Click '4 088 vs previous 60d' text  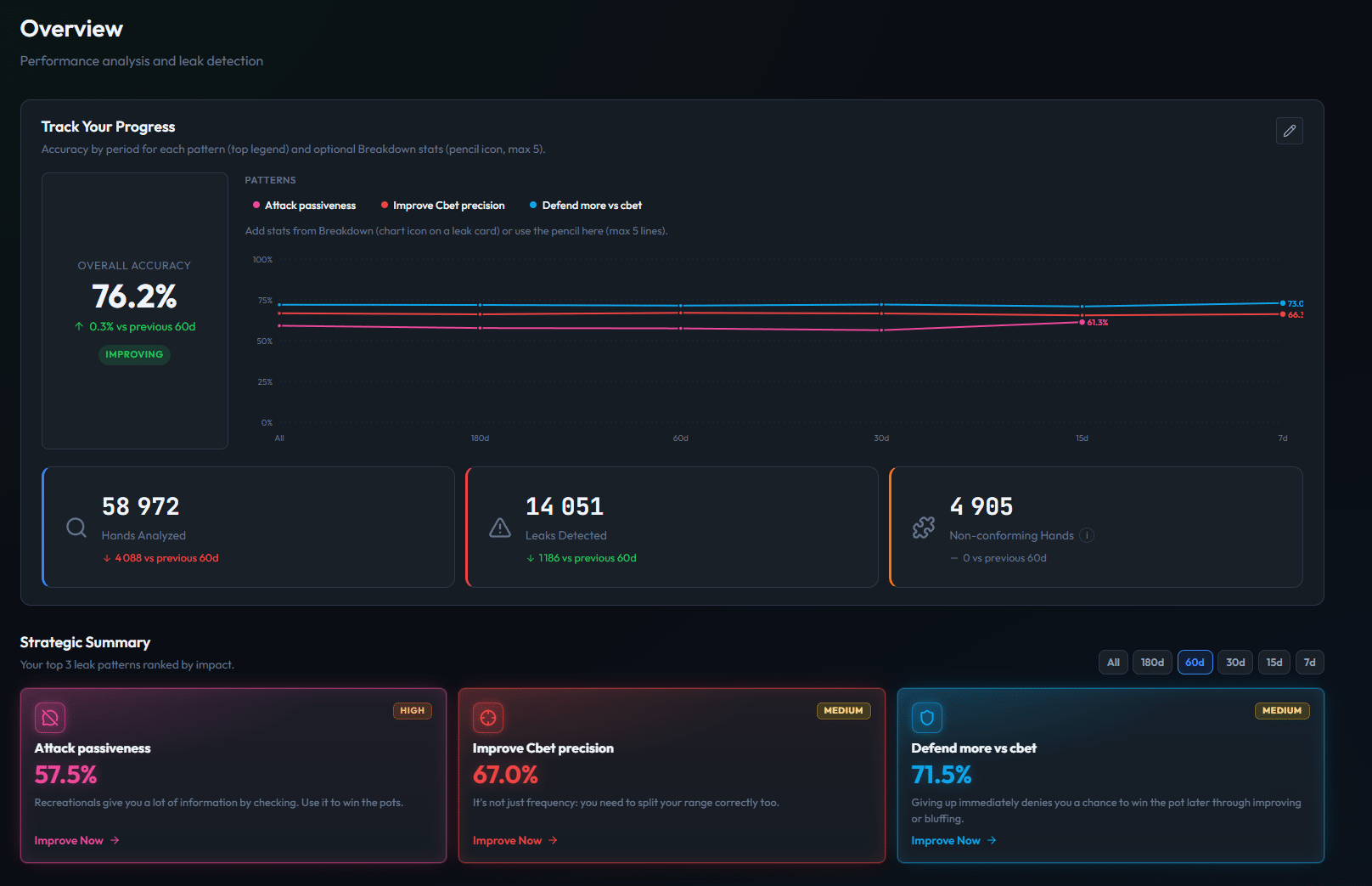pos(166,558)
